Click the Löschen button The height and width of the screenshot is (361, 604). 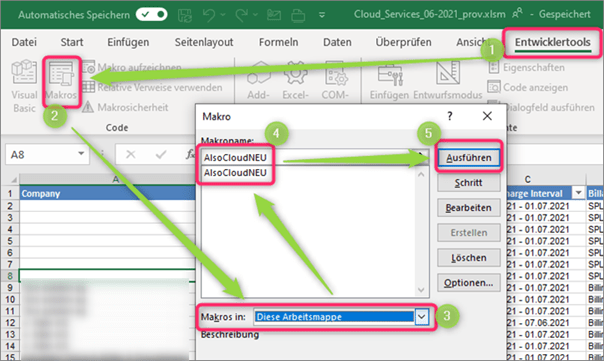click(x=468, y=258)
